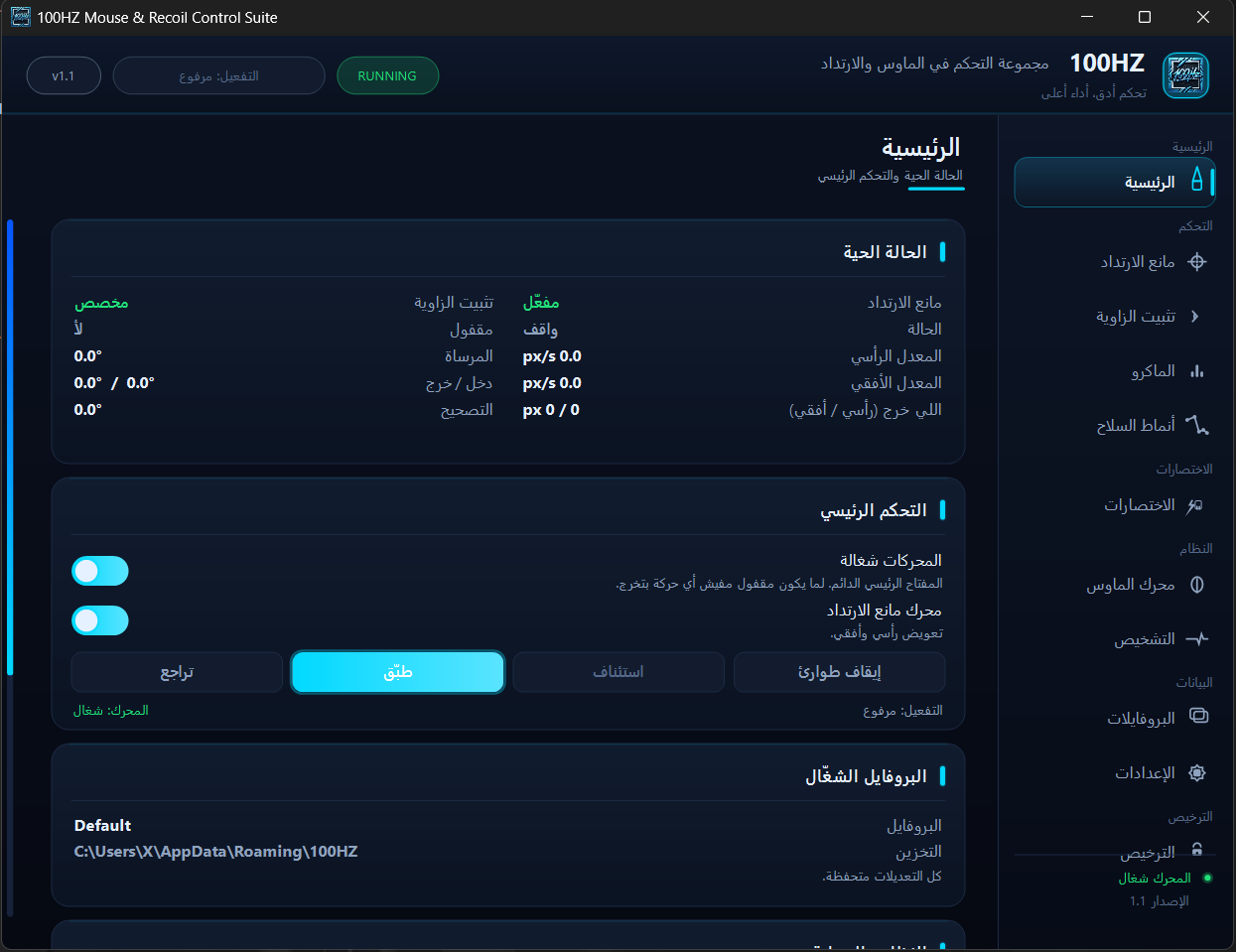Open the تثبيت الزاوية sidebar page
This screenshot has width=1238, height=952.
pyautogui.click(x=1115, y=317)
